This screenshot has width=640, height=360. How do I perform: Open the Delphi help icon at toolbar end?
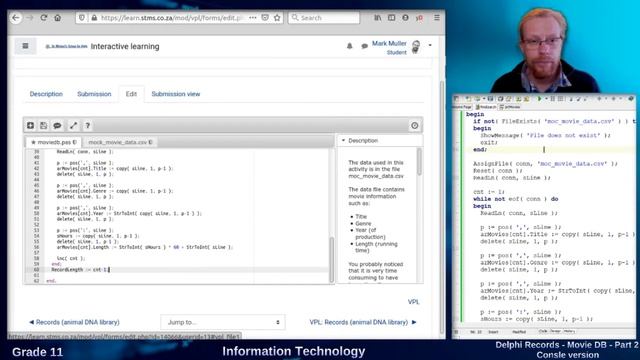[x=631, y=99]
